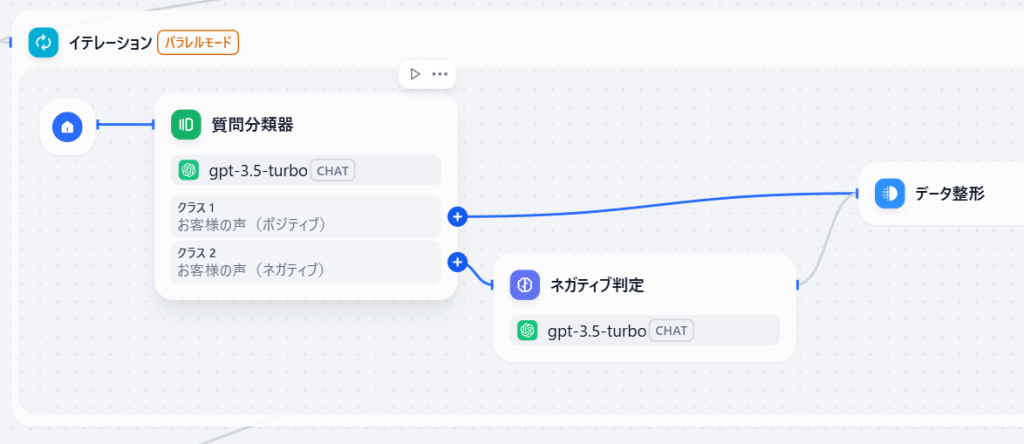Click the green 質問分類器 classifier icon
Viewport: 1024px width, 444px height.
(186, 124)
